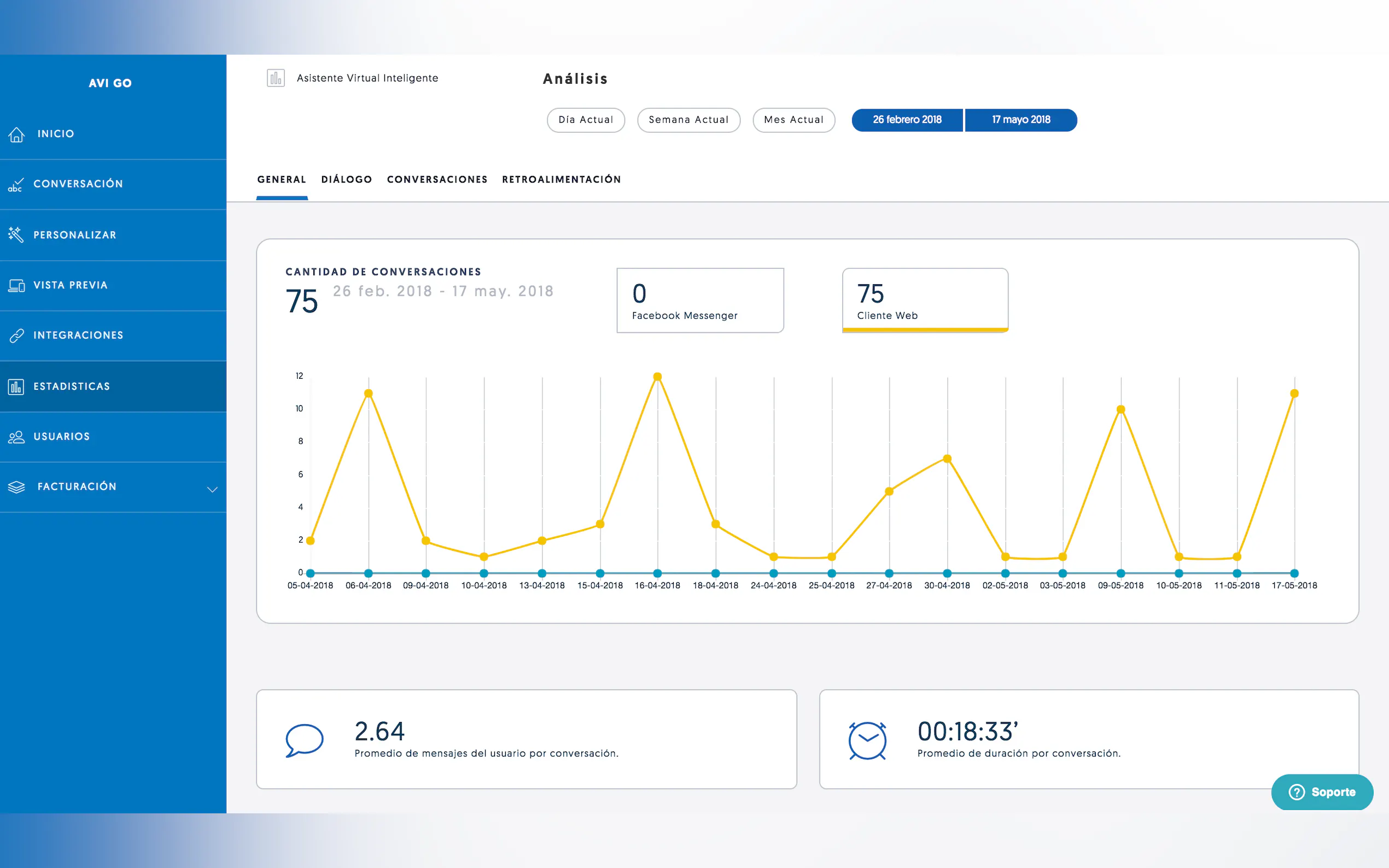Open the 17 mayo 2018 end date picker
1389x868 pixels.
(x=1020, y=120)
